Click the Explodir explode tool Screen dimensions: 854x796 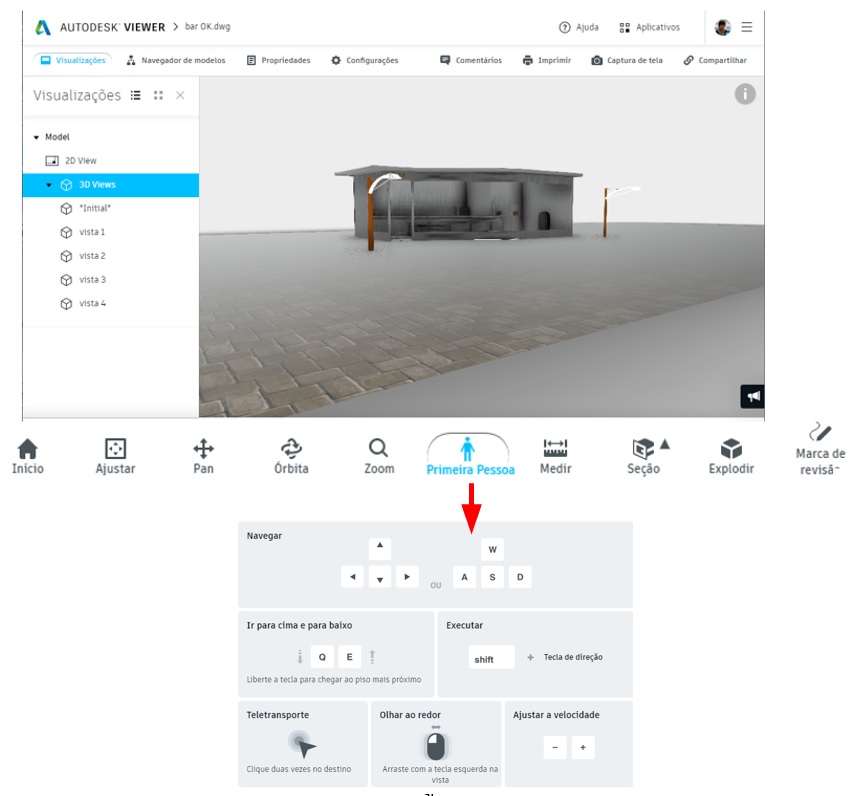pos(731,457)
